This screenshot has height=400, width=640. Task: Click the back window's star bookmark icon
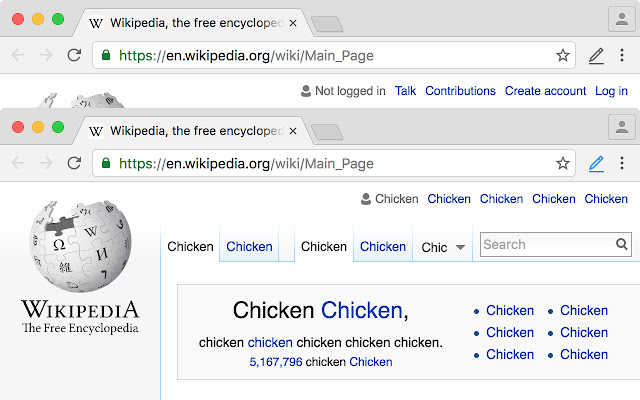coord(563,55)
